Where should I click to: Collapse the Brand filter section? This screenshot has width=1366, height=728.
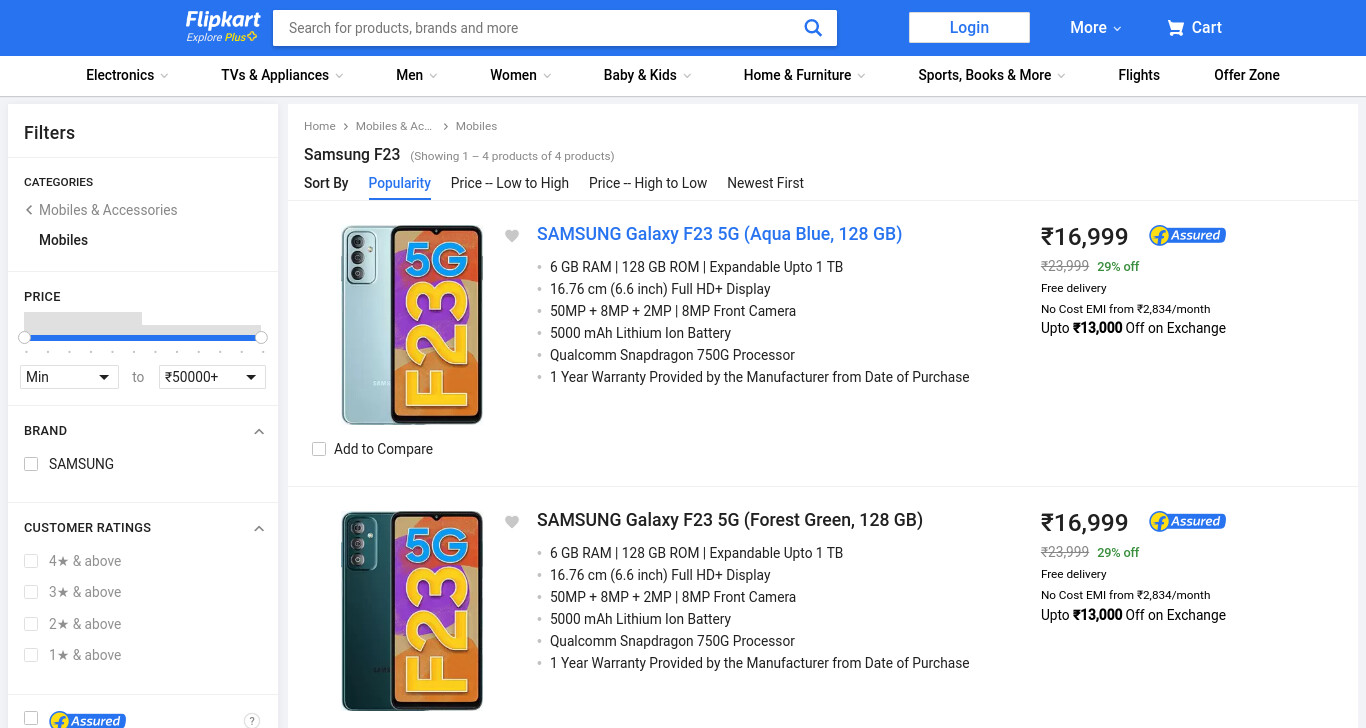259,432
